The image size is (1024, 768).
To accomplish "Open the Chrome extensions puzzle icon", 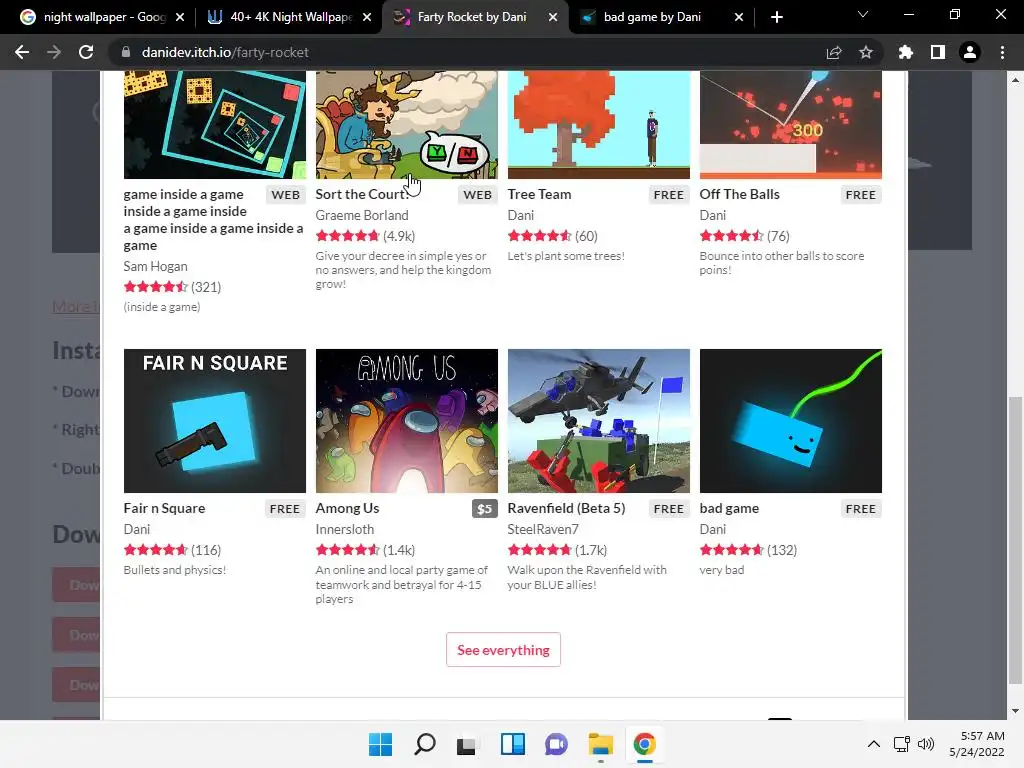I will [905, 52].
